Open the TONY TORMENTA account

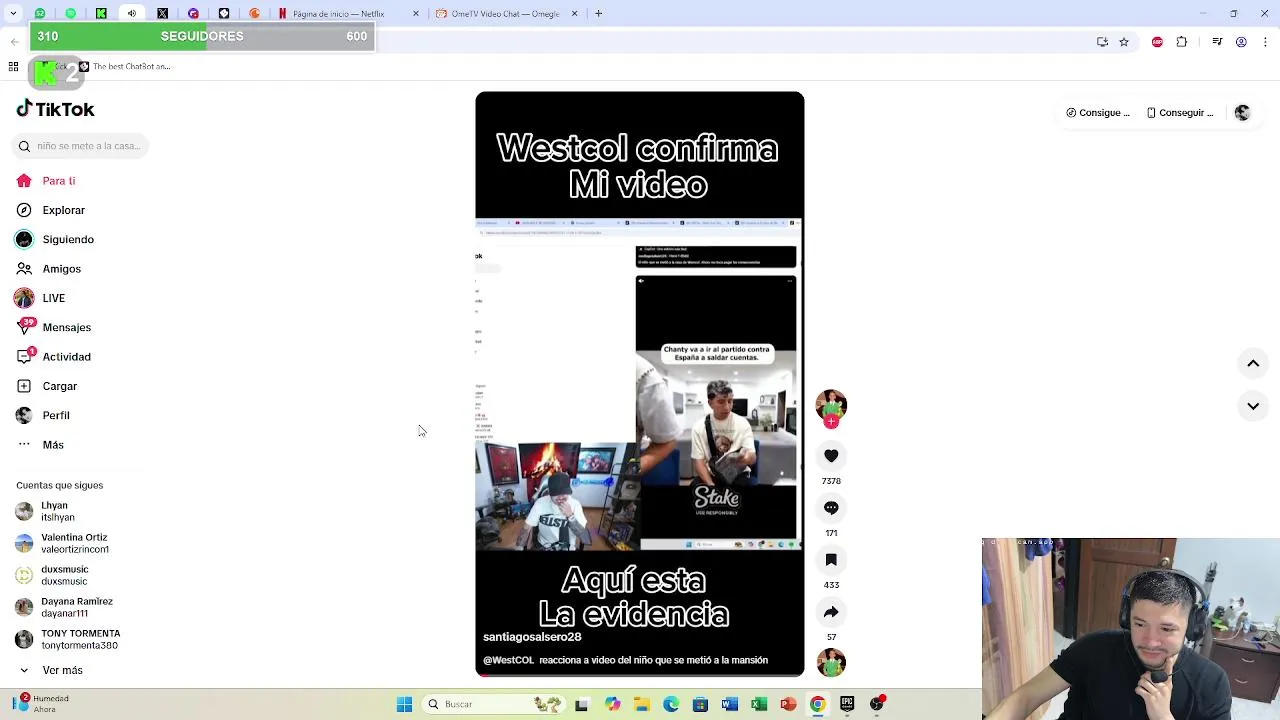(x=68, y=639)
